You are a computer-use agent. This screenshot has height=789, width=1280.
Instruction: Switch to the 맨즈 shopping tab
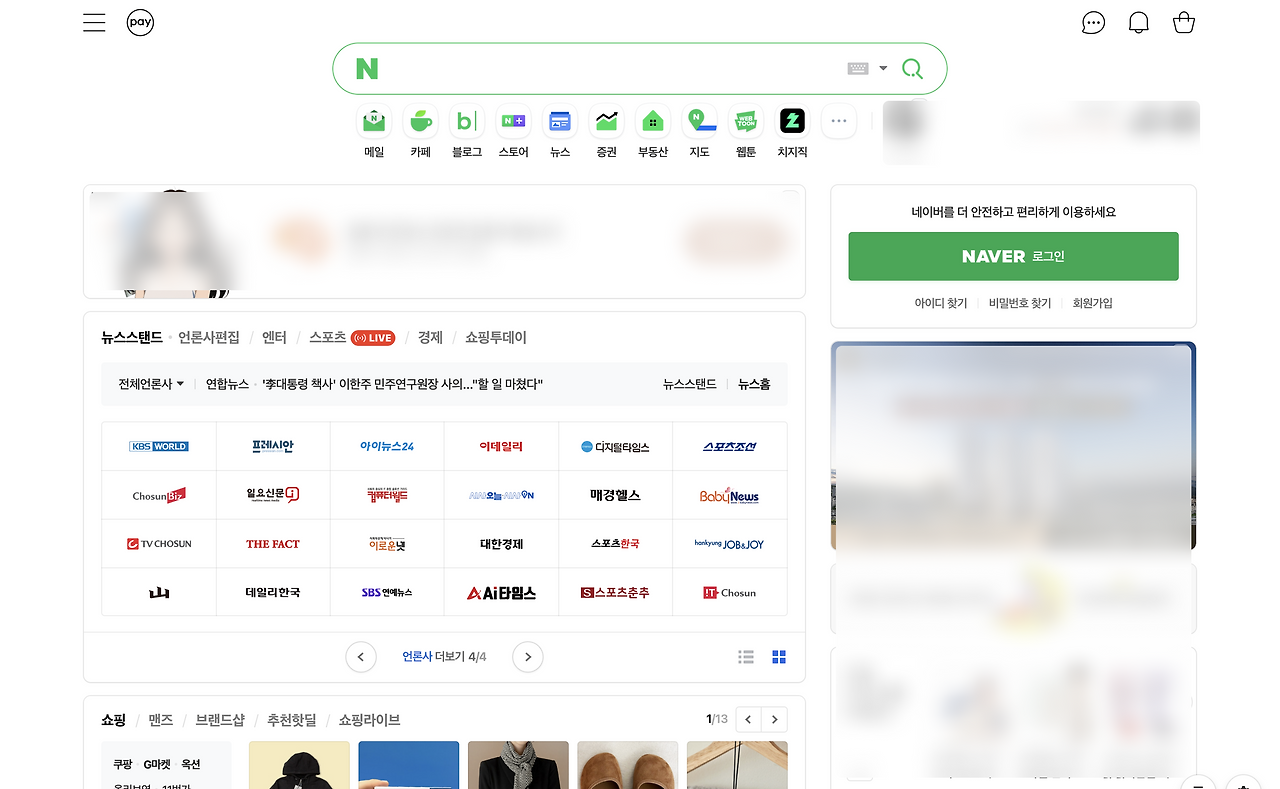coord(161,720)
